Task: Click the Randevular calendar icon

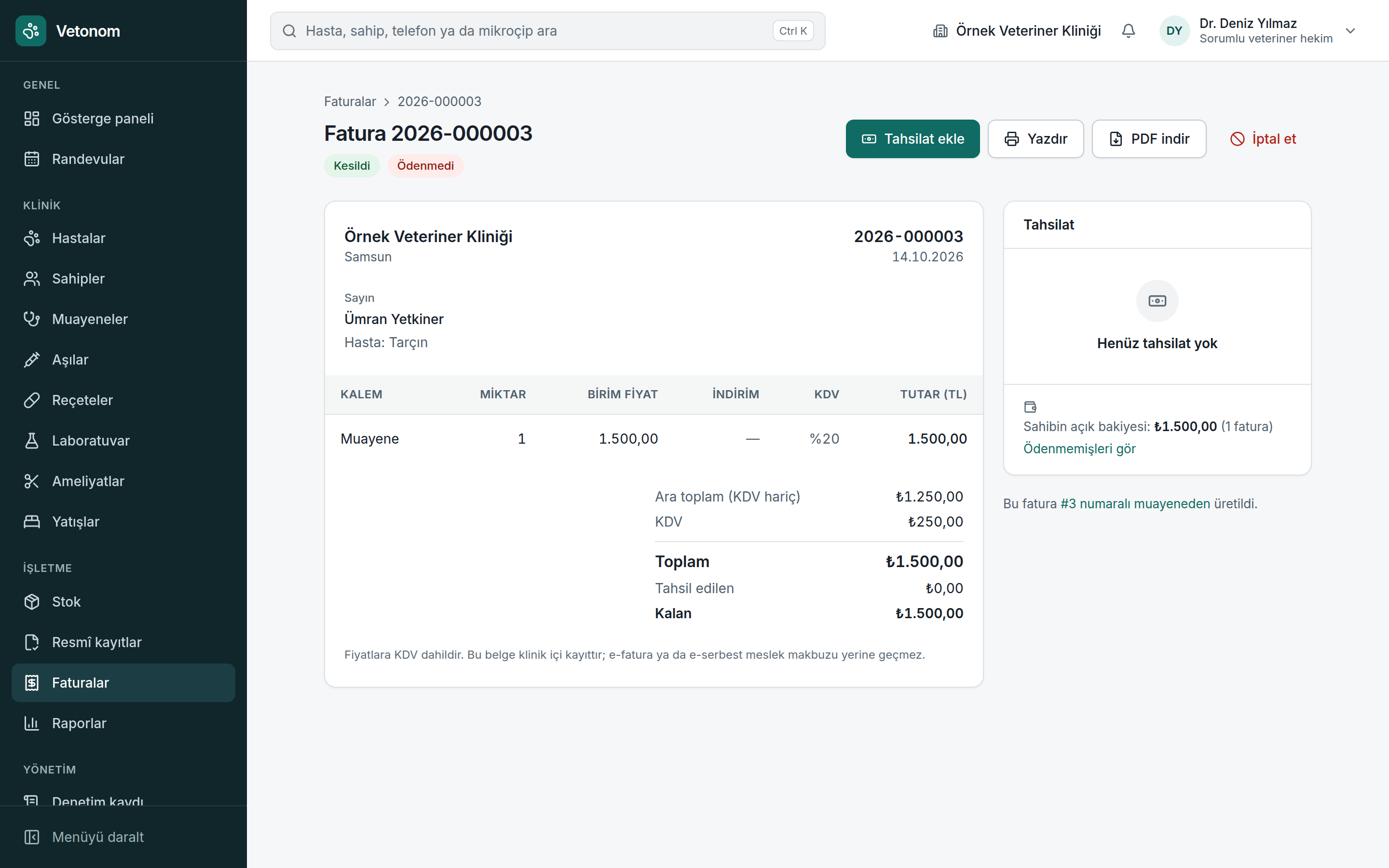Action: tap(31, 159)
